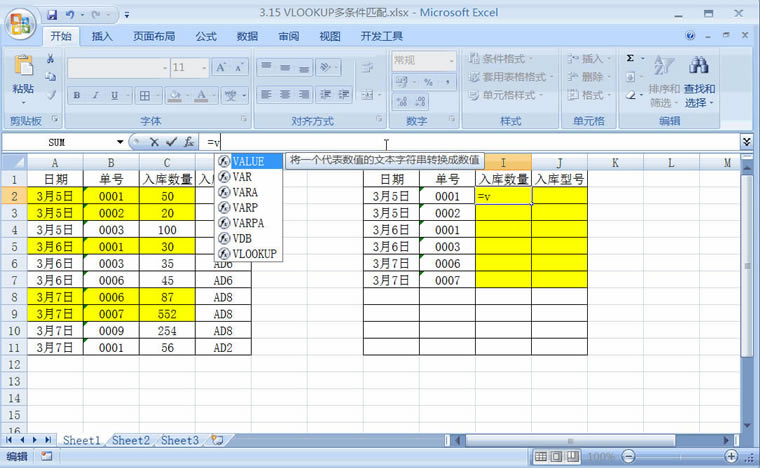Click the 插入 cells button in ribbon
This screenshot has height=468, width=760.
click(x=589, y=59)
